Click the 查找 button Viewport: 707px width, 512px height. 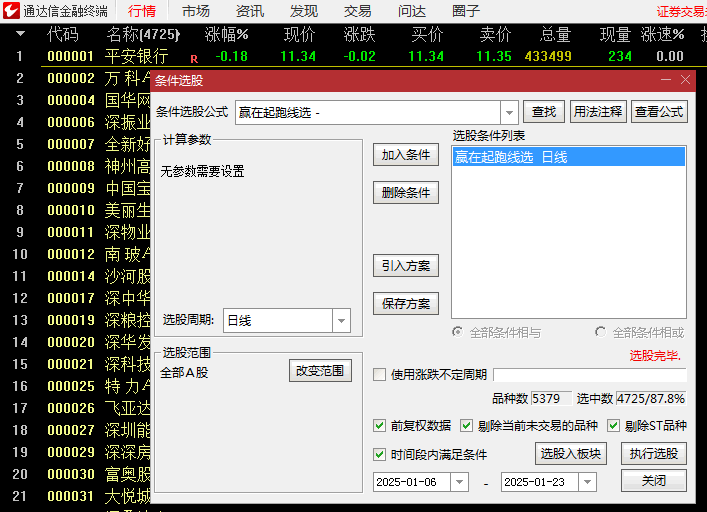[x=544, y=112]
